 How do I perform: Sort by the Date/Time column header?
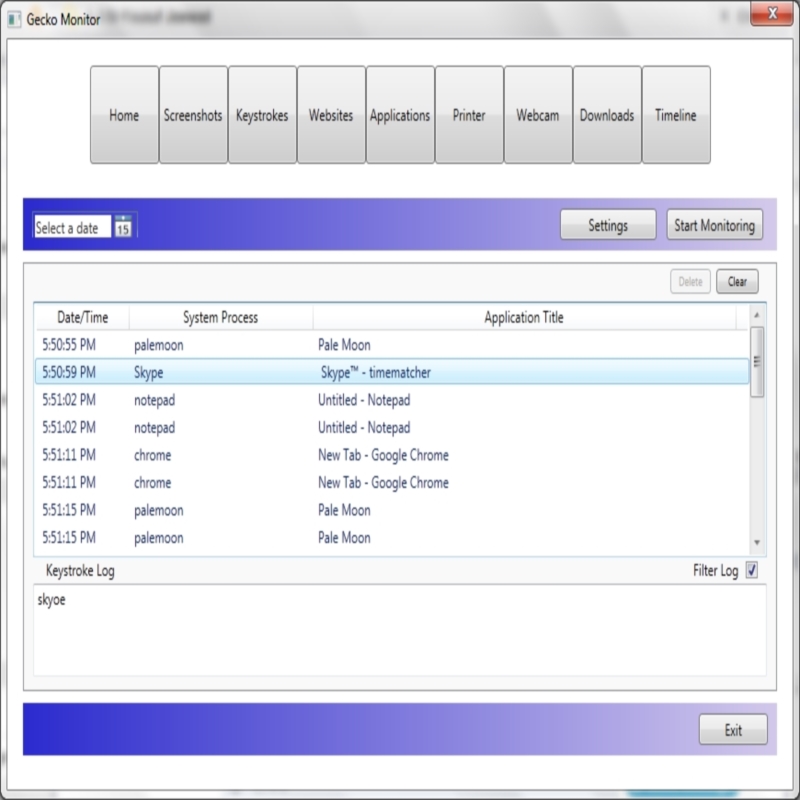tap(82, 317)
